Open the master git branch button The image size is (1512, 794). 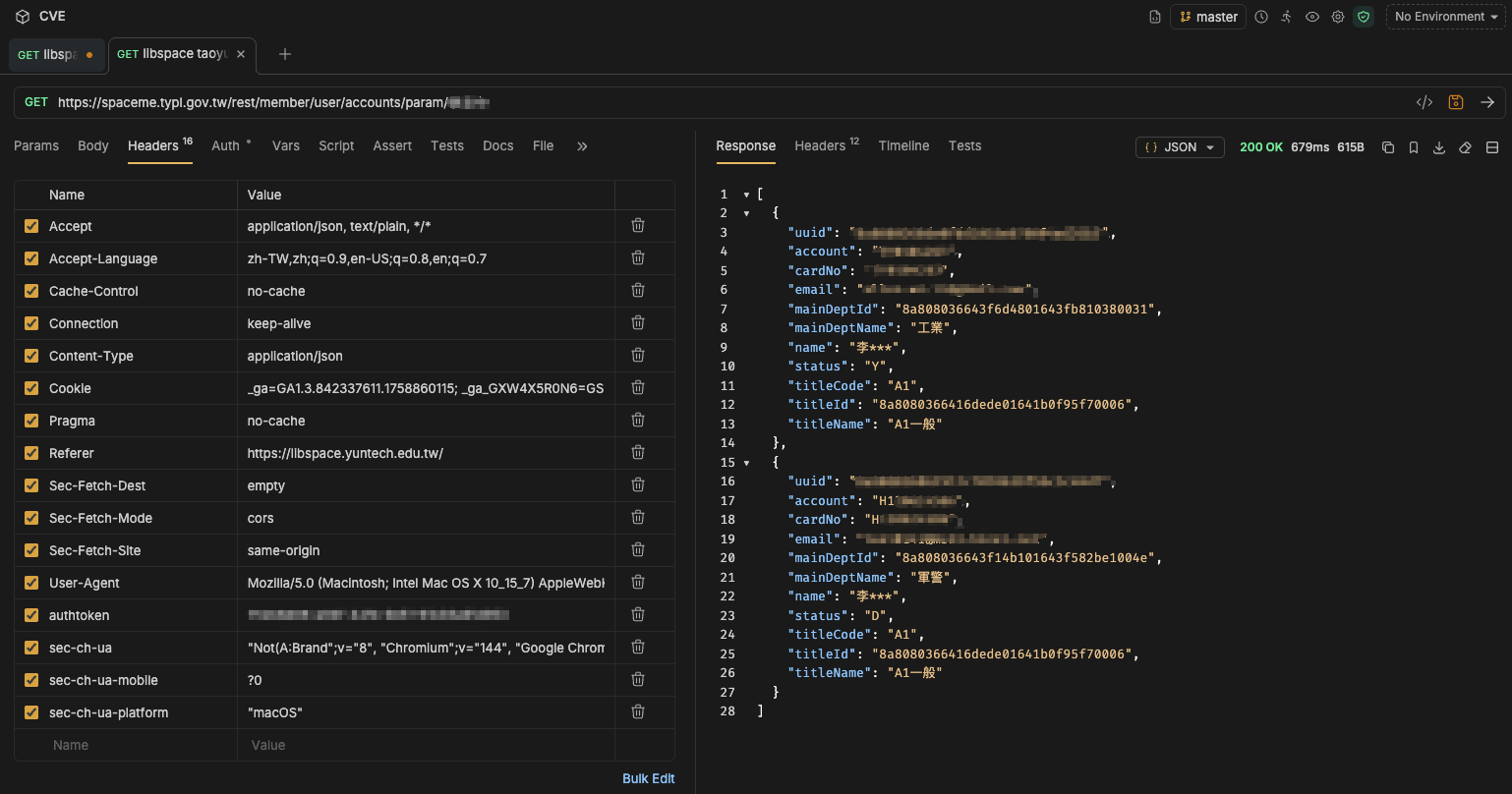1208,17
